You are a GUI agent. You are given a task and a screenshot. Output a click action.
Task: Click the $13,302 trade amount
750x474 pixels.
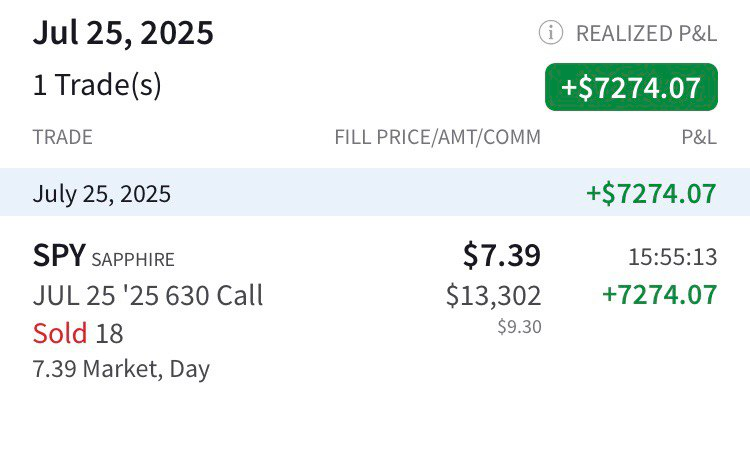pos(494,295)
